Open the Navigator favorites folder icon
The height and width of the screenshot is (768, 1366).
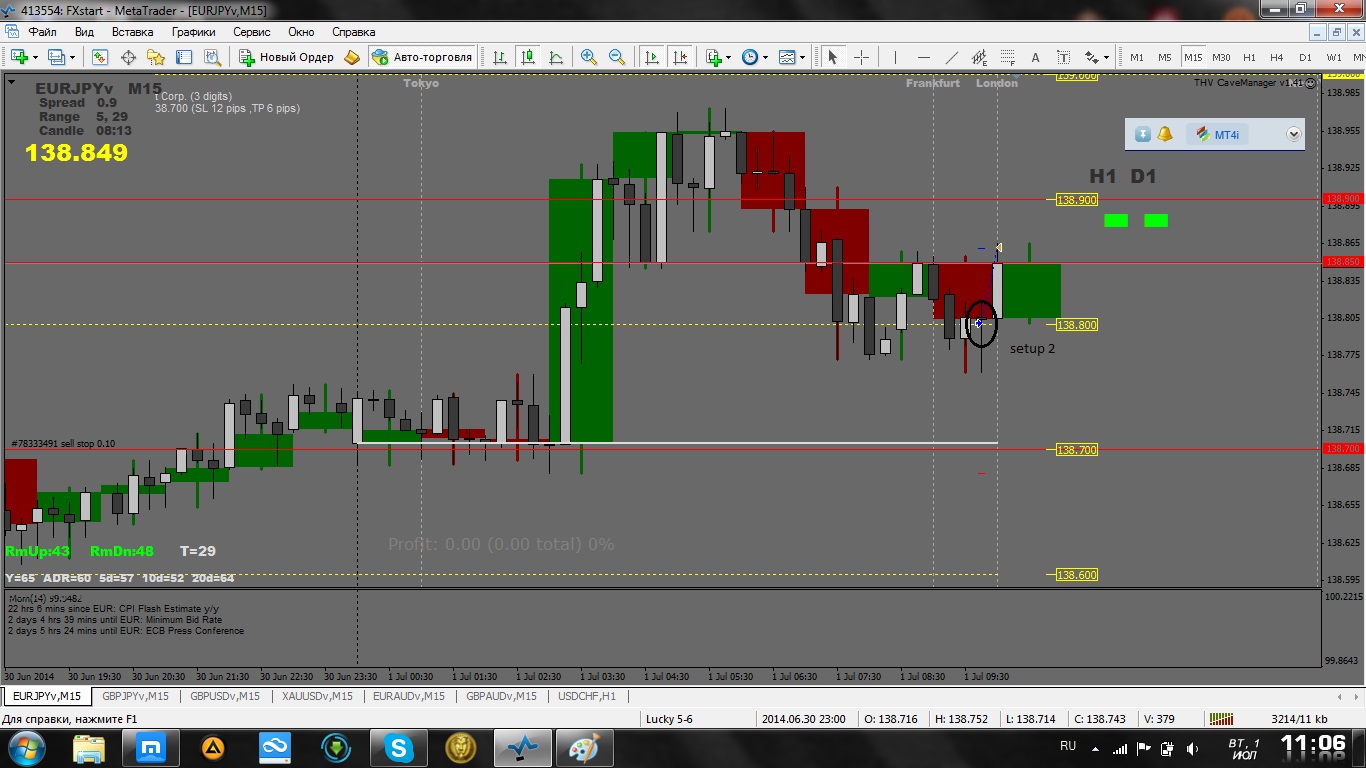[x=156, y=57]
